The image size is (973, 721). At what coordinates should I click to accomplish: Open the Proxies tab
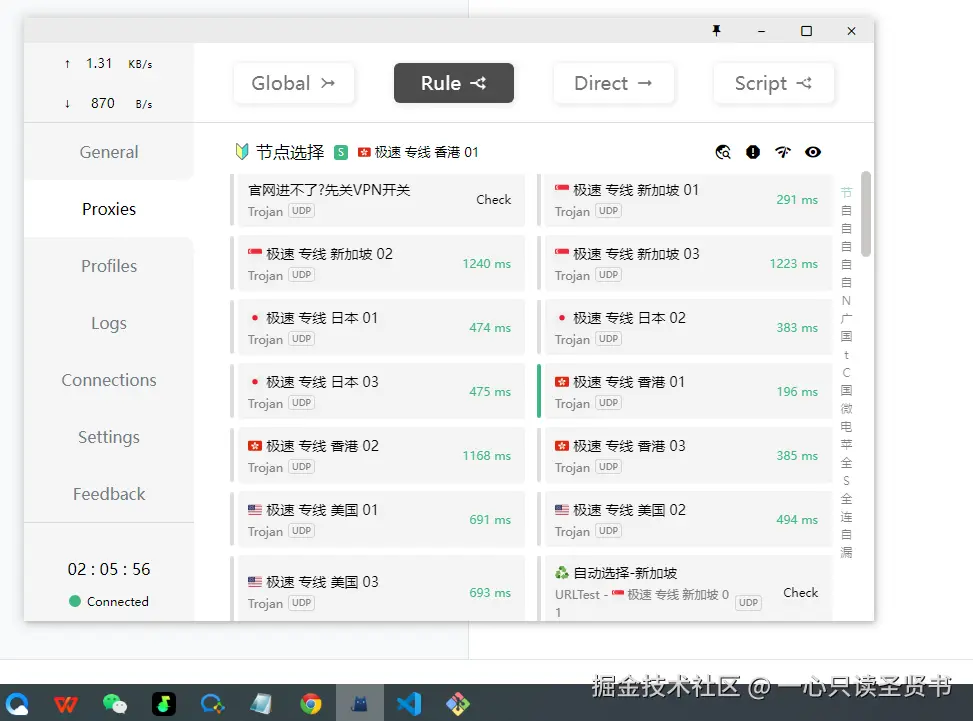[x=109, y=209]
